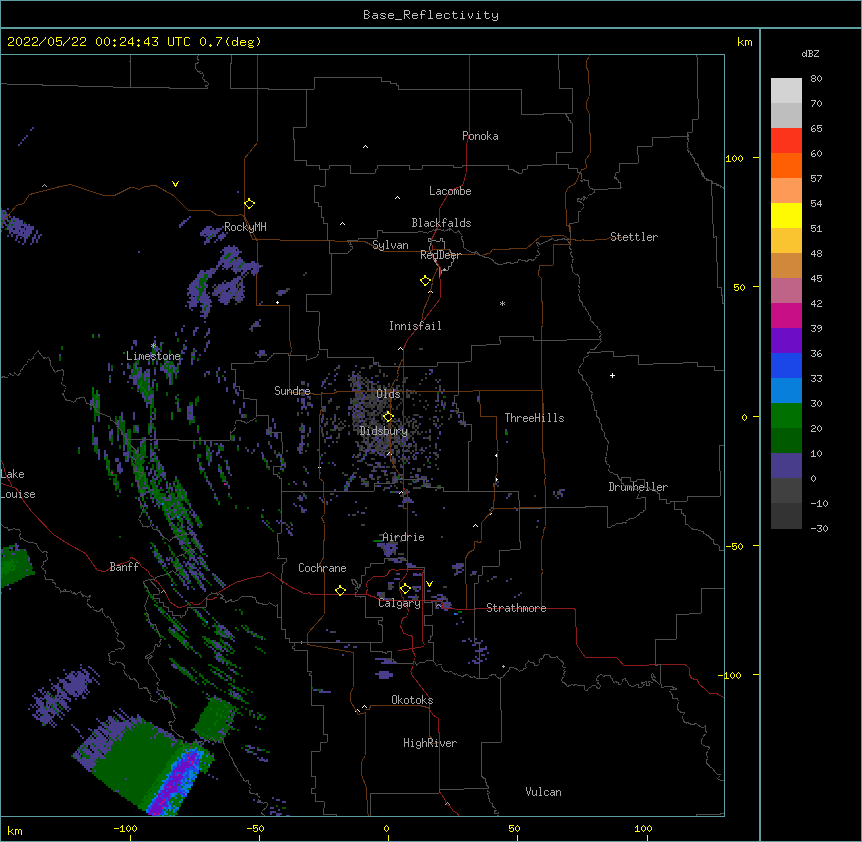The height and width of the screenshot is (842, 862).
Task: Click the Innisfail city label
Action: pos(415,326)
